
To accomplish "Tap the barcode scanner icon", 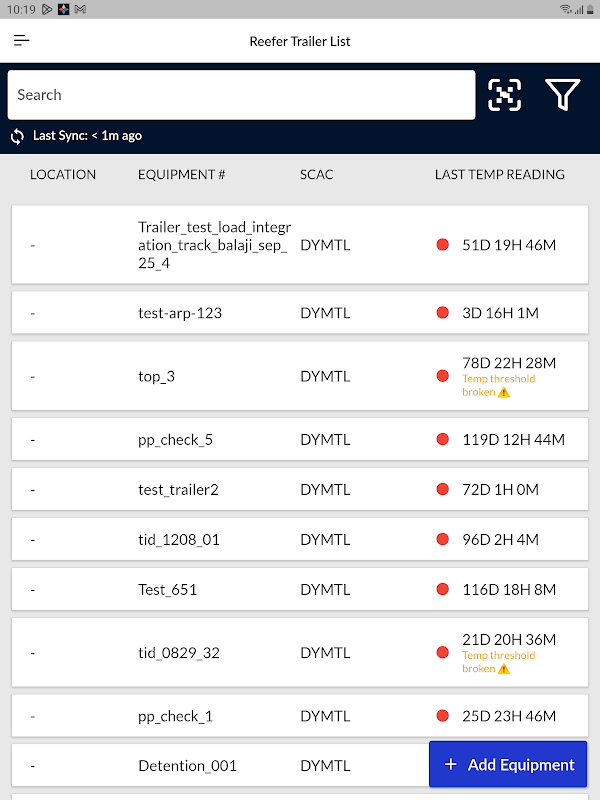I will coord(505,95).
